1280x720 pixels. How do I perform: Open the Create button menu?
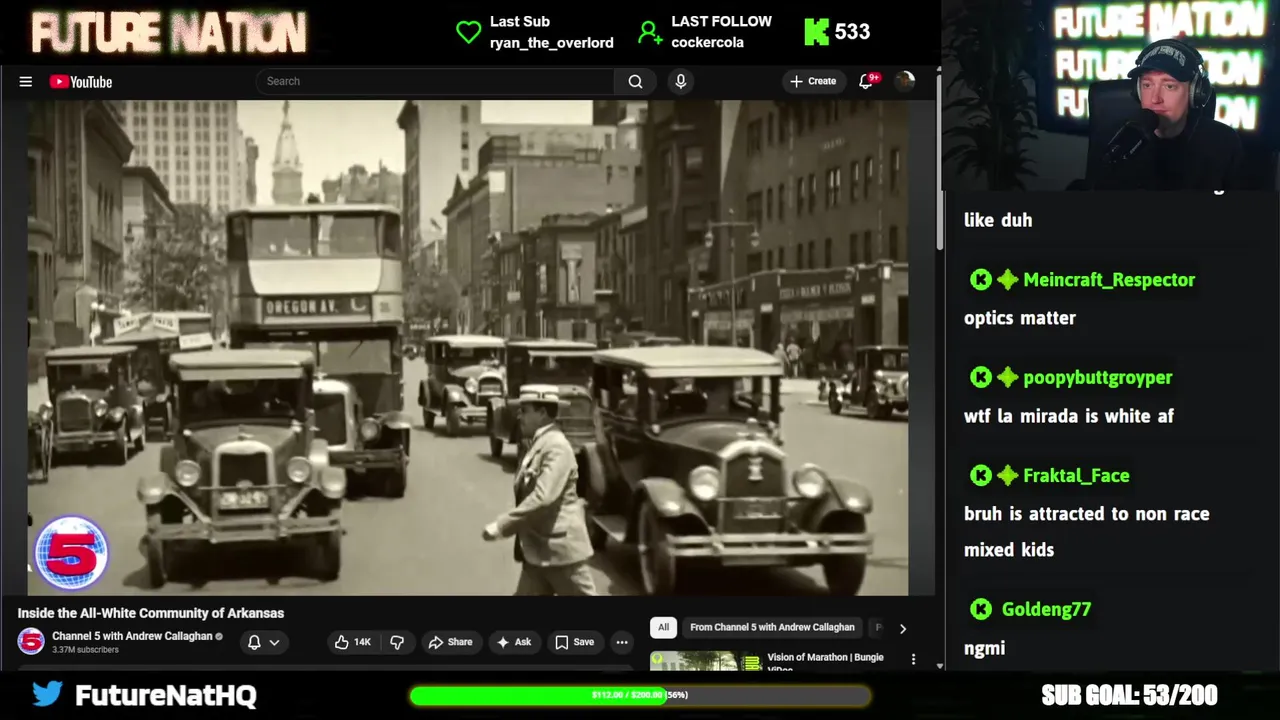coord(813,81)
